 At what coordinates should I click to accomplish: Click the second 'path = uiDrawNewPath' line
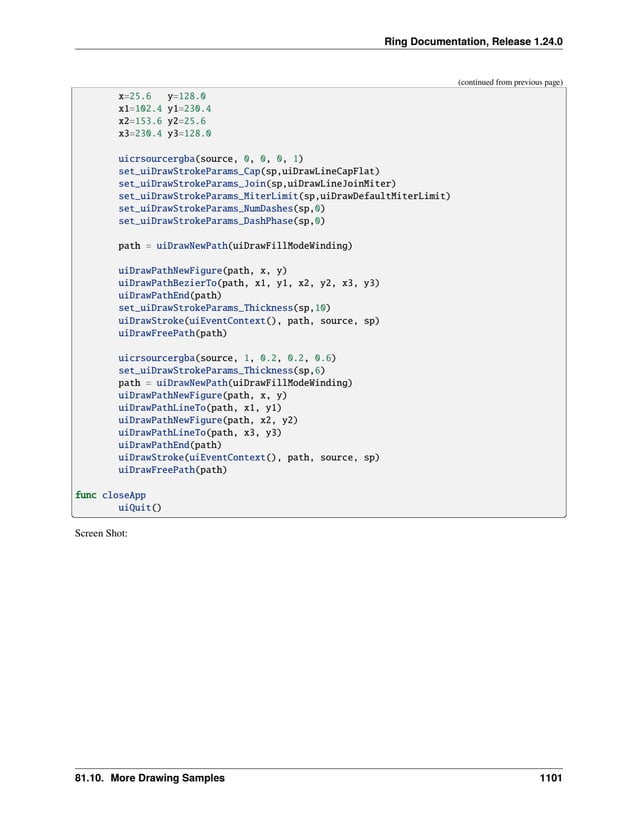235,383
